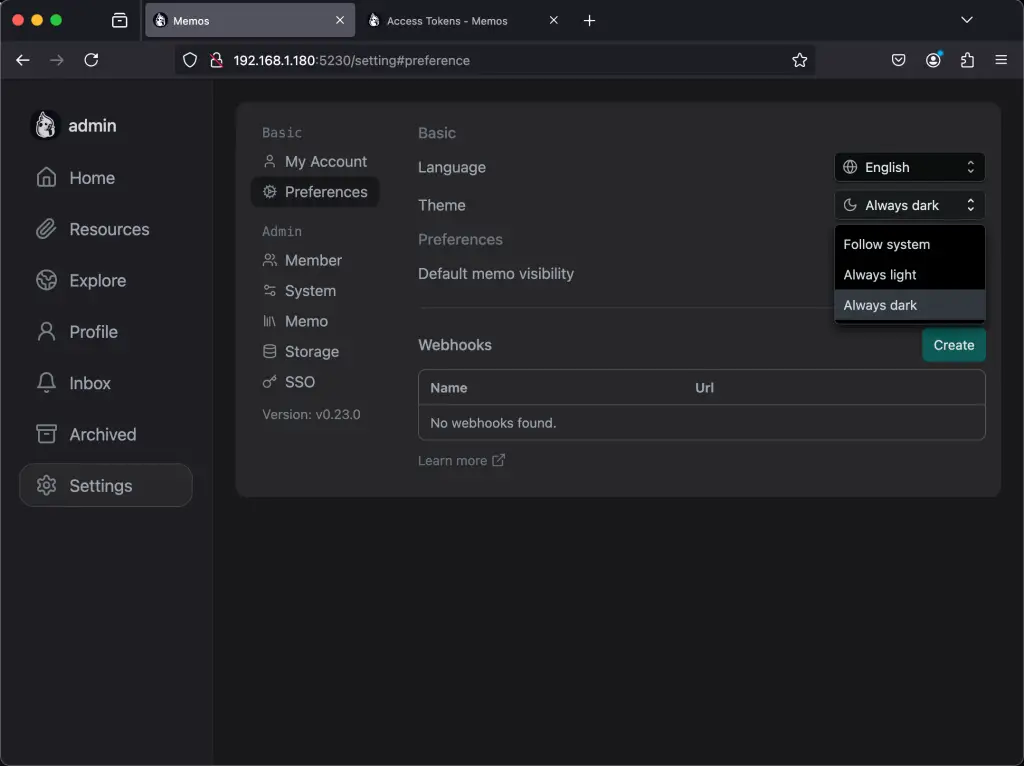Screen dimensions: 1024x766
Task: Choose Follow system from the theme menu
Action: point(886,244)
